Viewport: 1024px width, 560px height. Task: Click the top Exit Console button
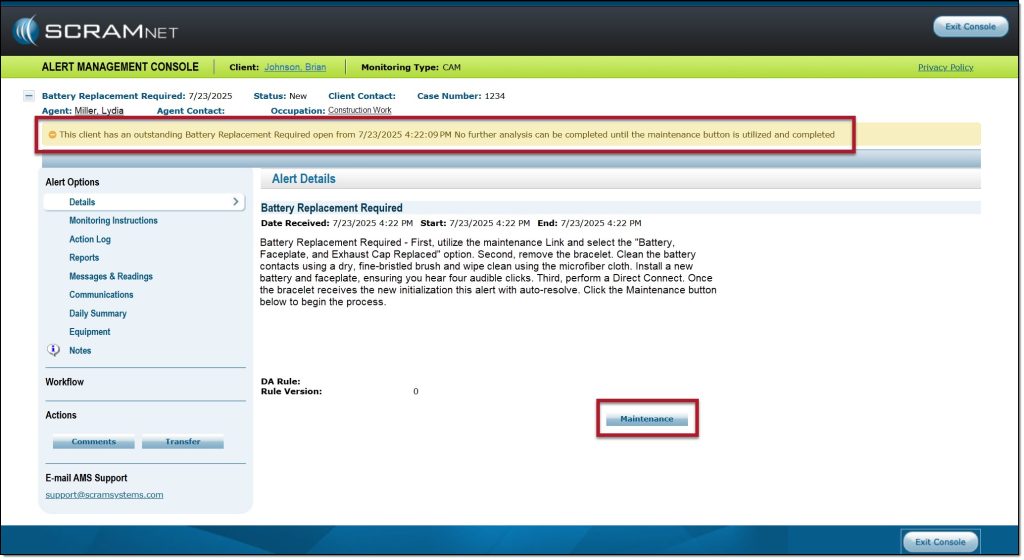pyautogui.click(x=970, y=27)
